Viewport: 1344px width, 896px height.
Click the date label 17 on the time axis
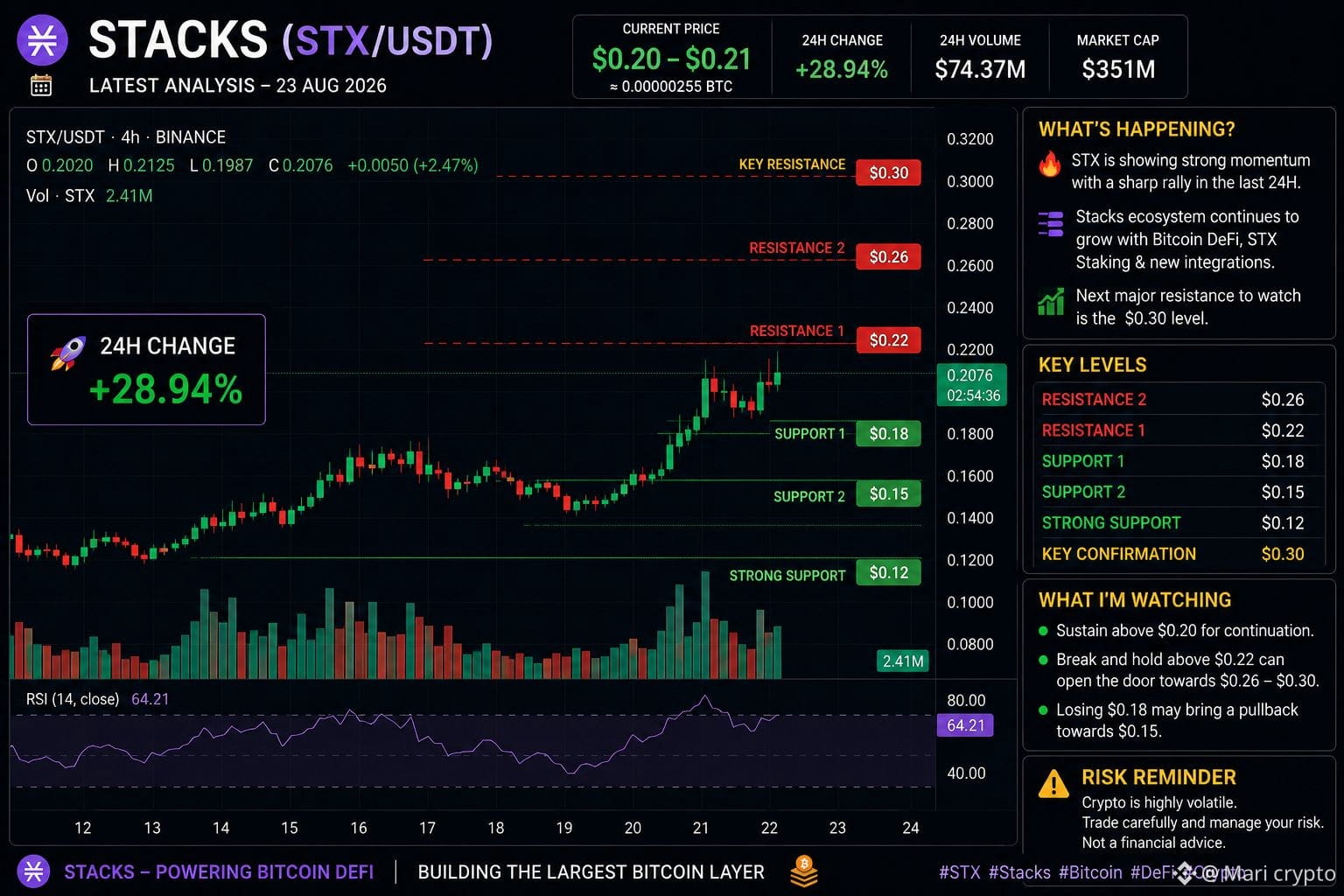[427, 828]
